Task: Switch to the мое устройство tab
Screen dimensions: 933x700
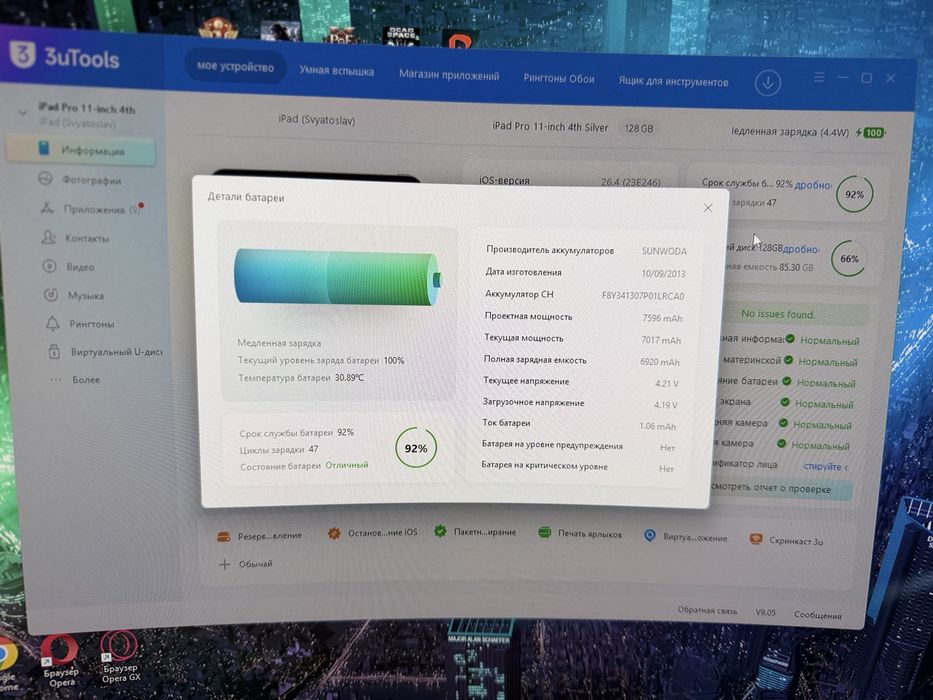Action: click(x=235, y=67)
